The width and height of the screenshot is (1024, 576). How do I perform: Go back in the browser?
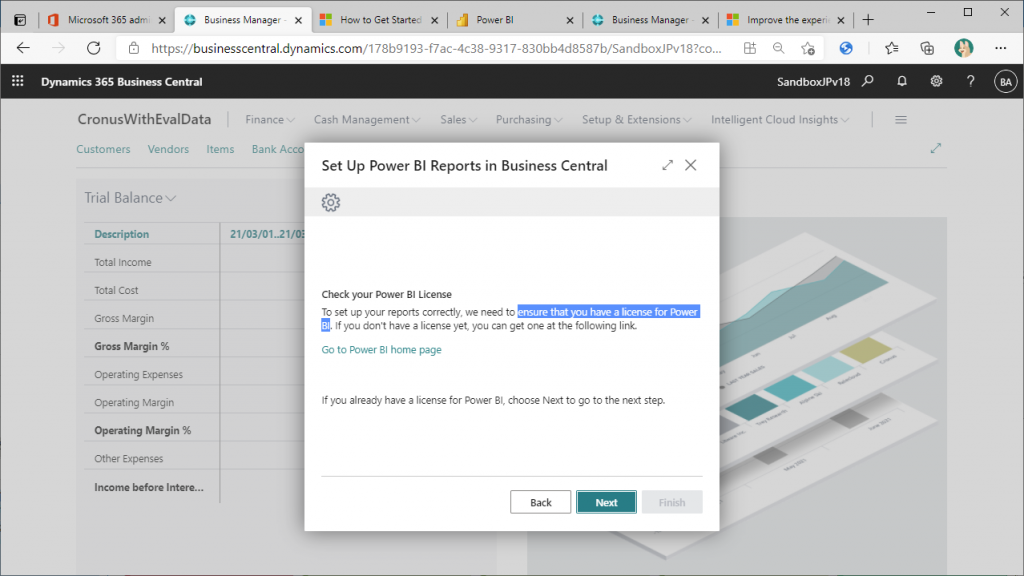pos(24,48)
